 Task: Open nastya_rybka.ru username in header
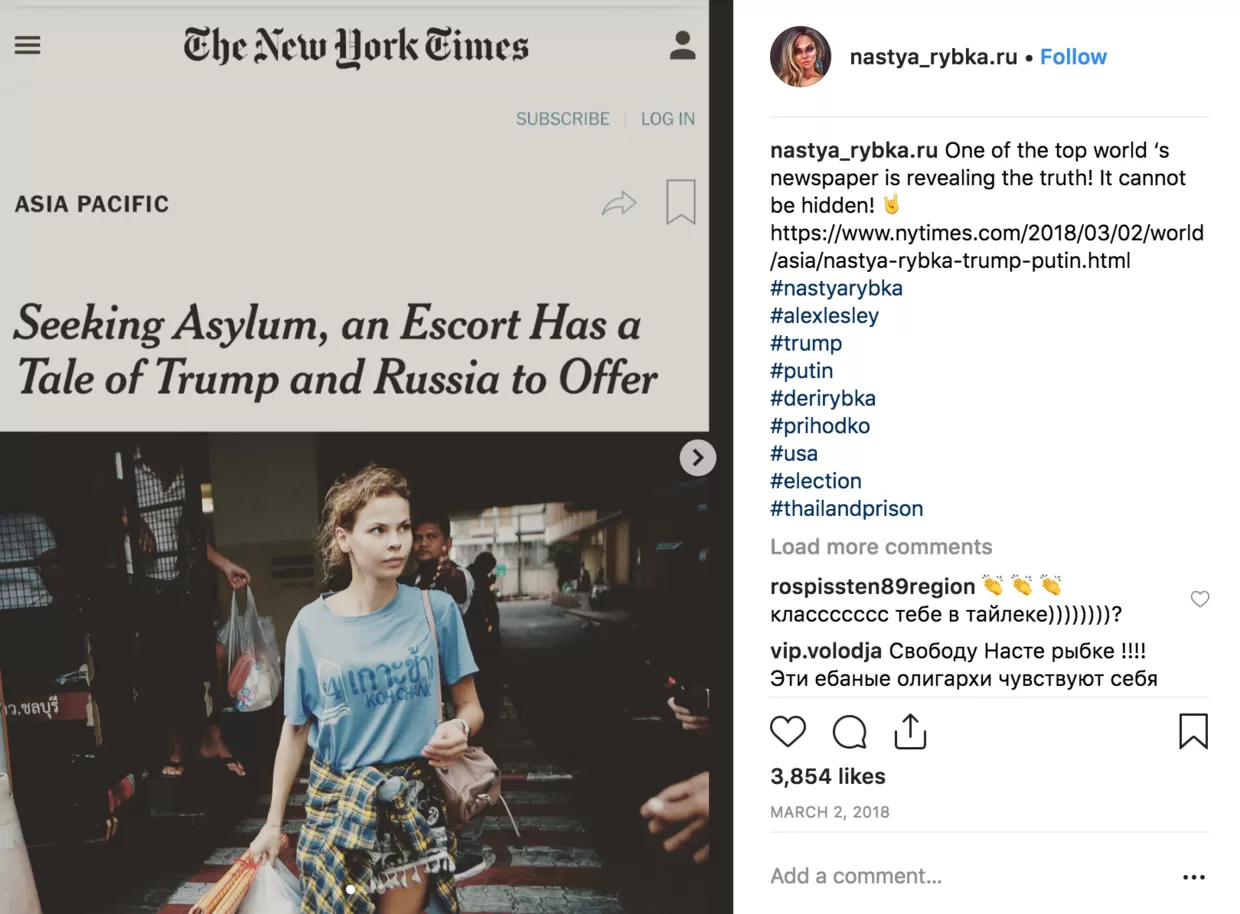933,57
